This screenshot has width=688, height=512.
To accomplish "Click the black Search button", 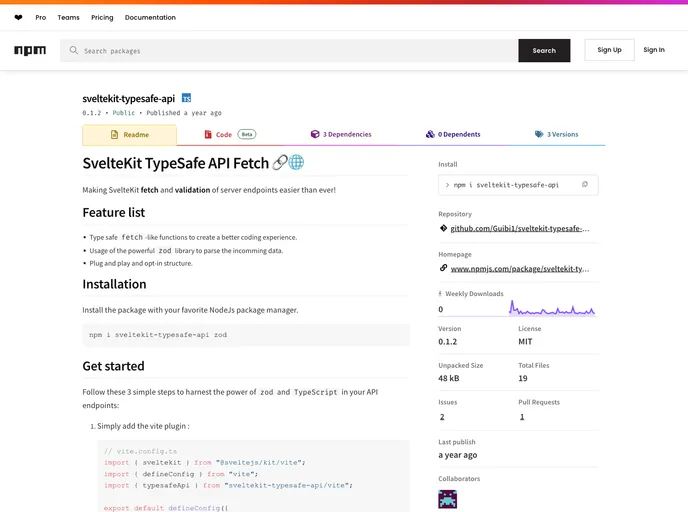I will pos(544,50).
